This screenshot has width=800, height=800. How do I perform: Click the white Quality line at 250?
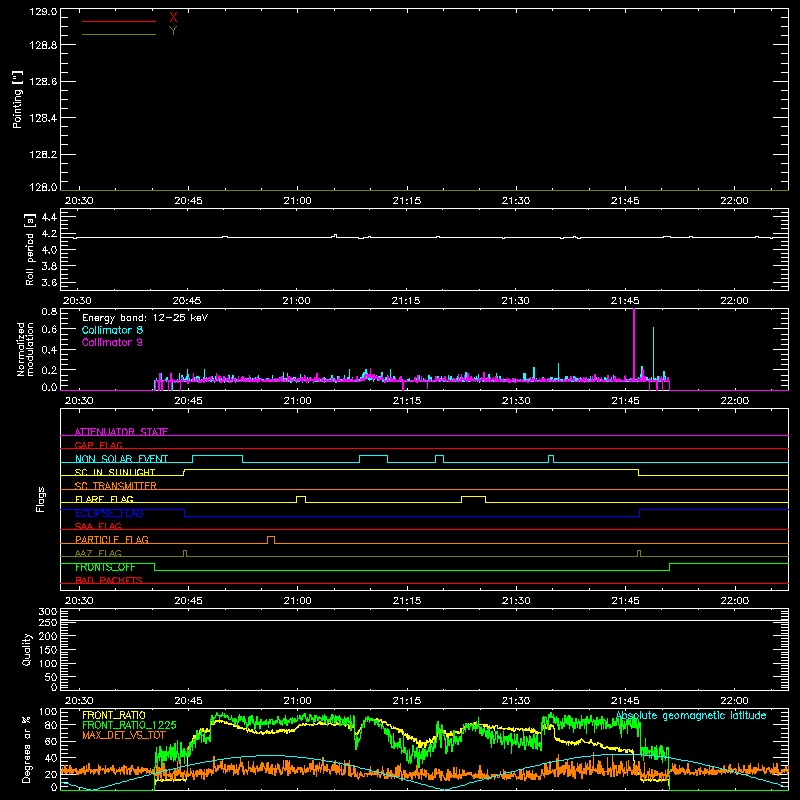pos(424,620)
